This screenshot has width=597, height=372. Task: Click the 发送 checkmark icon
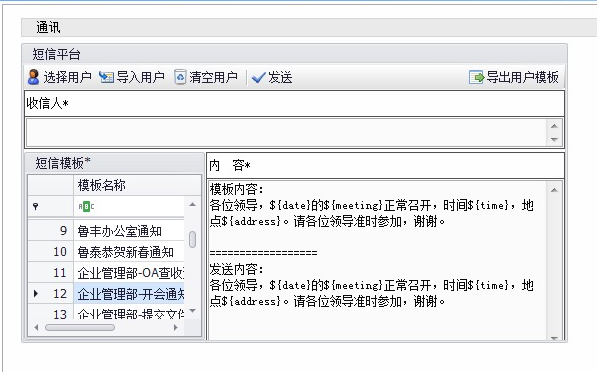click(259, 78)
